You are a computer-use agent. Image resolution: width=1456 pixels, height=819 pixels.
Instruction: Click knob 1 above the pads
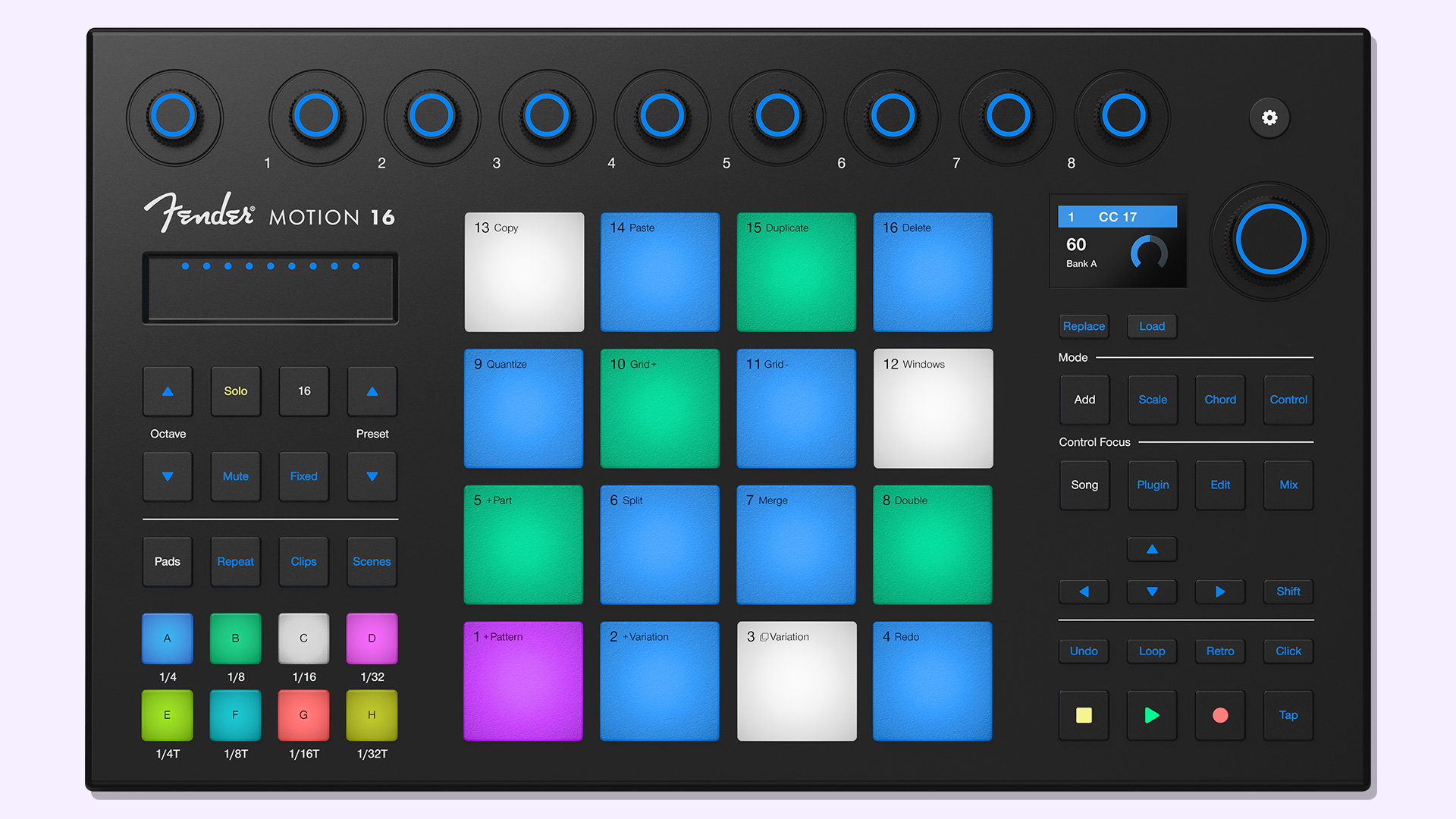click(317, 117)
